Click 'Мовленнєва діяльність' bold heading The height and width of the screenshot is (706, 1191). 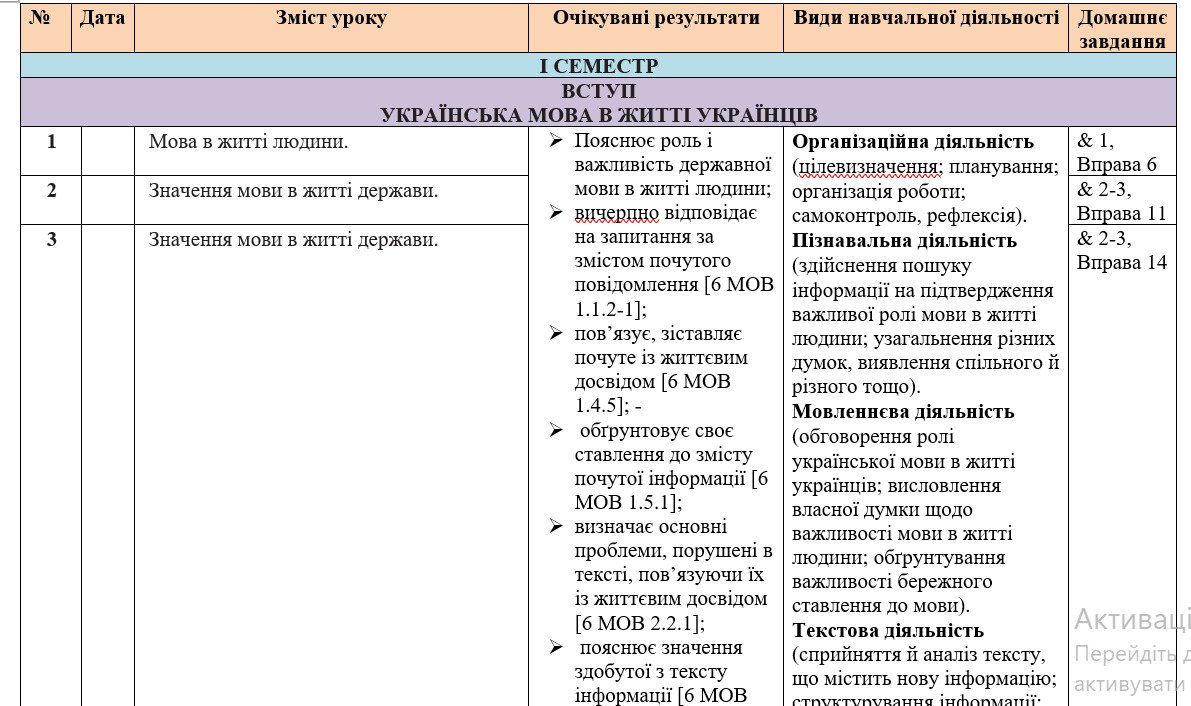[902, 411]
